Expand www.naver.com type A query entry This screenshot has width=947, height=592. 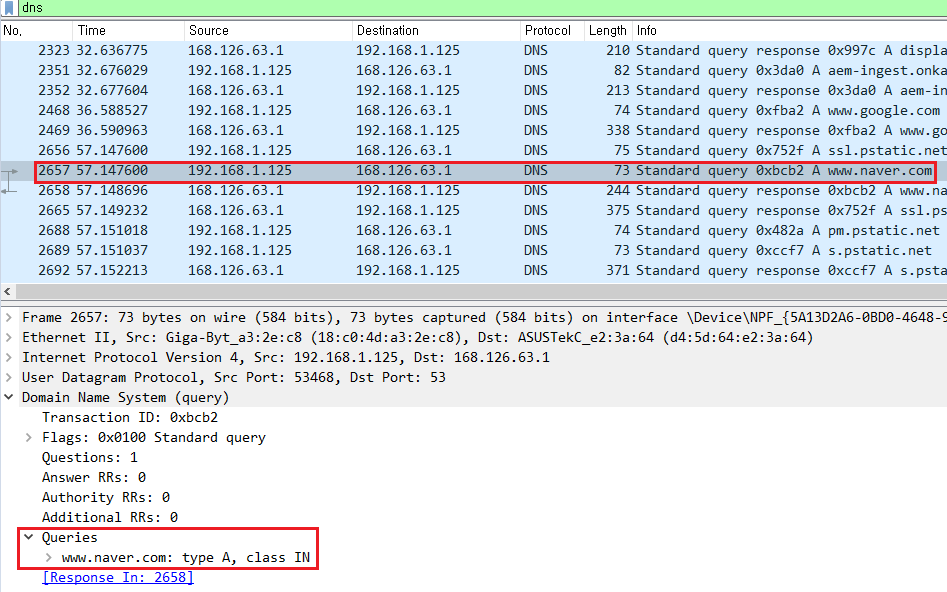tap(48, 558)
